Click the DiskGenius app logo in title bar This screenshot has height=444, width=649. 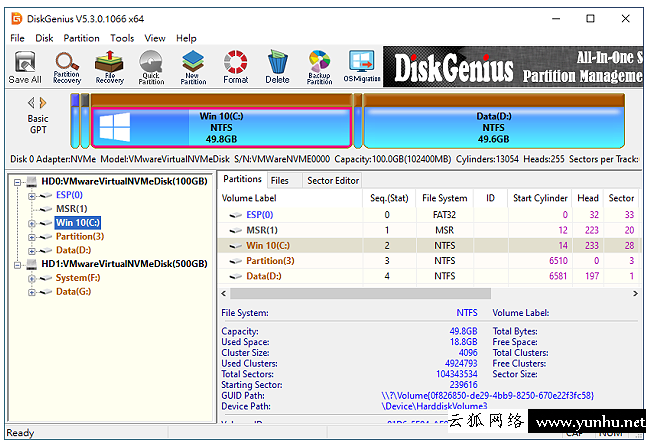16,19
